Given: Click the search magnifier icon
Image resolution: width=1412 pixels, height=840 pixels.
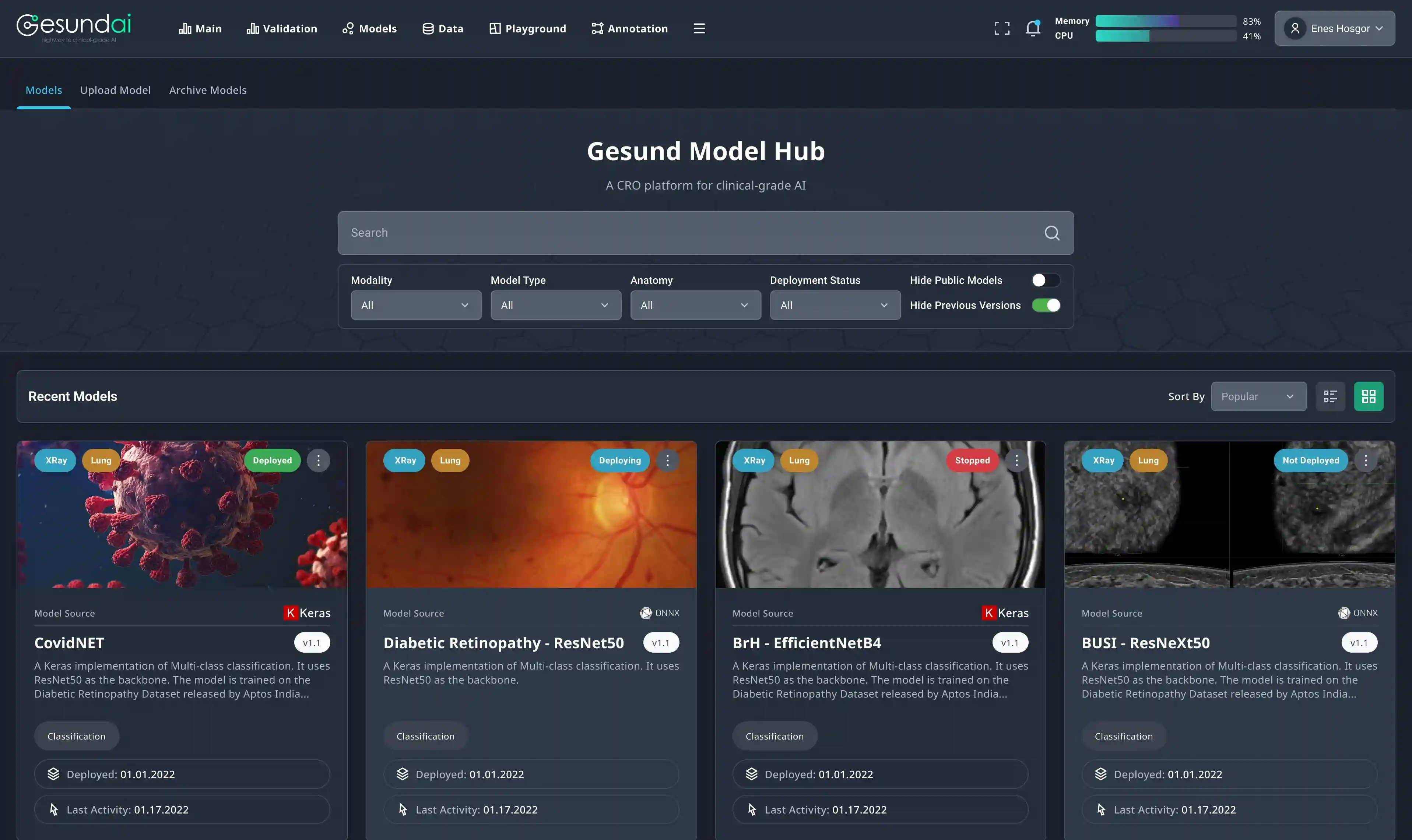Looking at the screenshot, I should click(x=1052, y=233).
